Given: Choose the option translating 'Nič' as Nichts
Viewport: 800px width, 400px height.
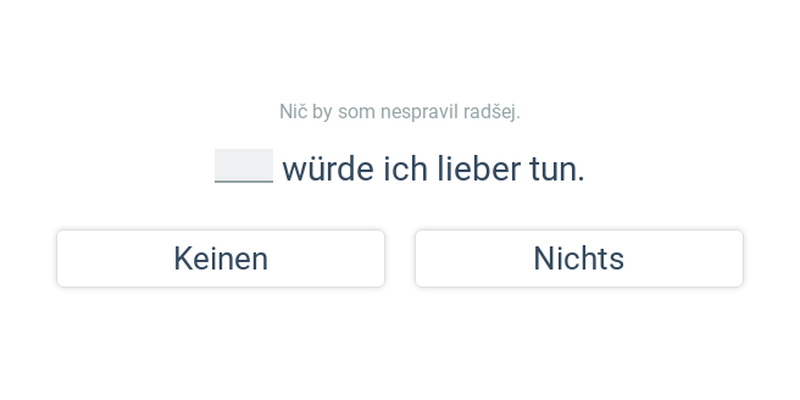Looking at the screenshot, I should coord(579,259).
